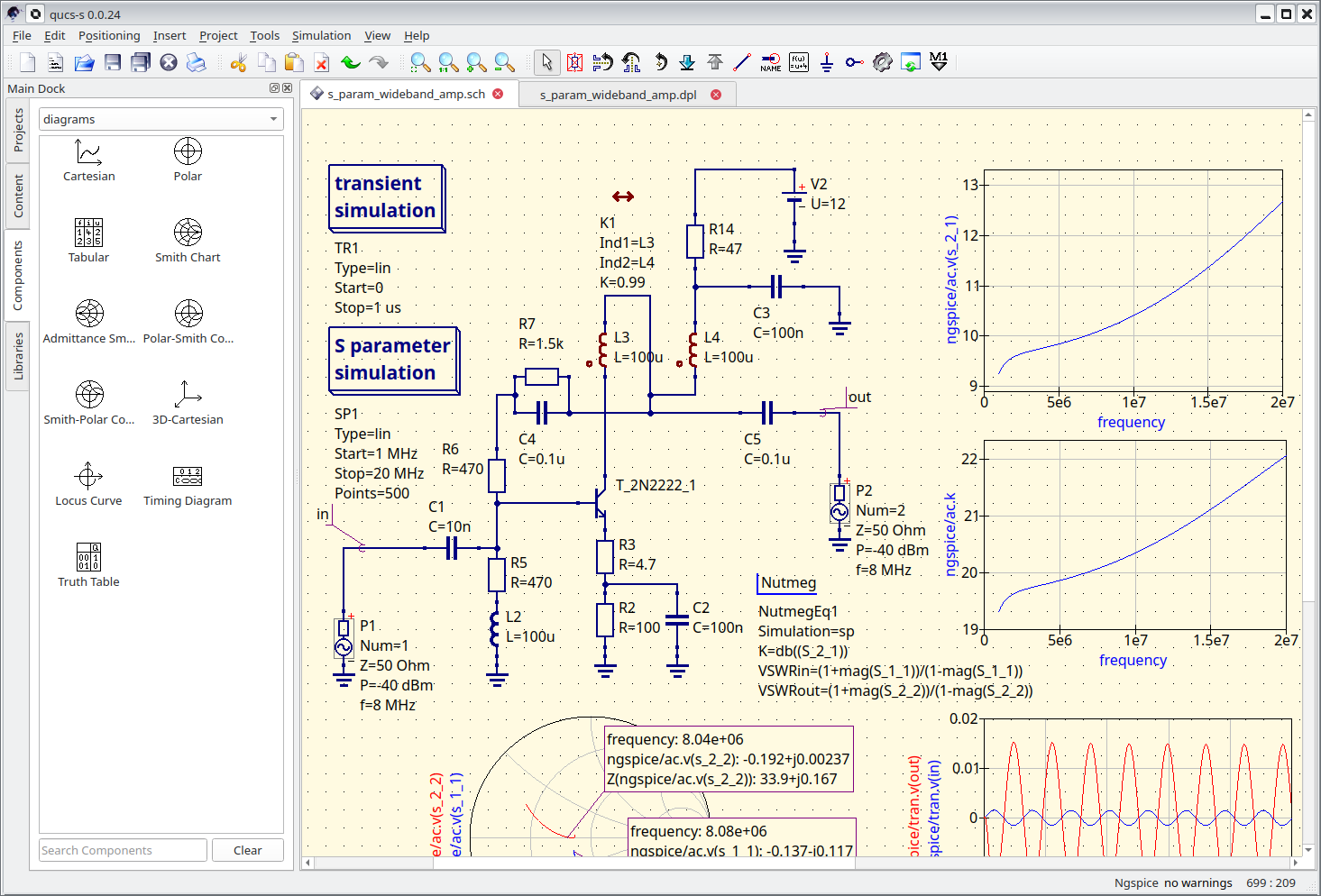
Task: Mirror about the X axis
Action: click(602, 62)
